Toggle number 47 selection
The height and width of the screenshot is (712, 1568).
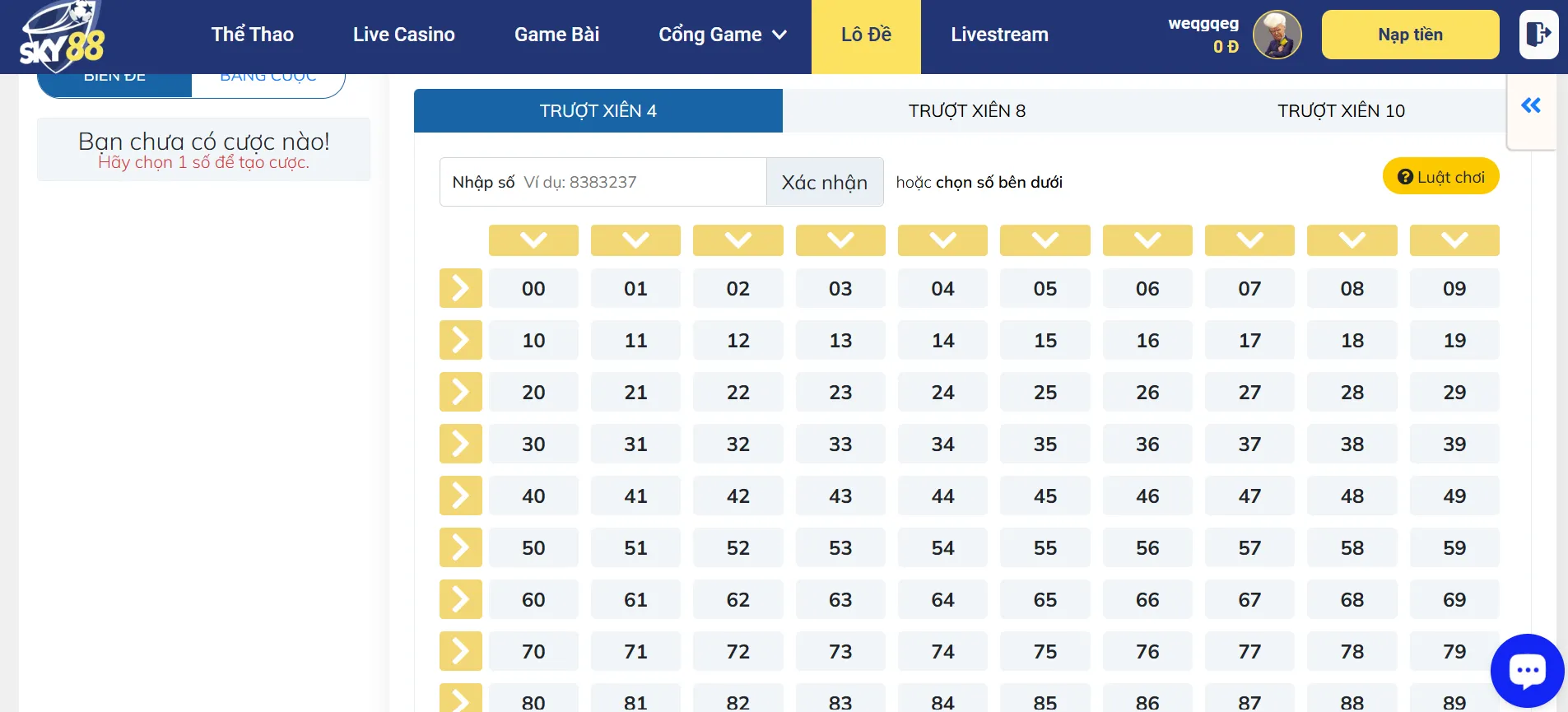pyautogui.click(x=1249, y=496)
